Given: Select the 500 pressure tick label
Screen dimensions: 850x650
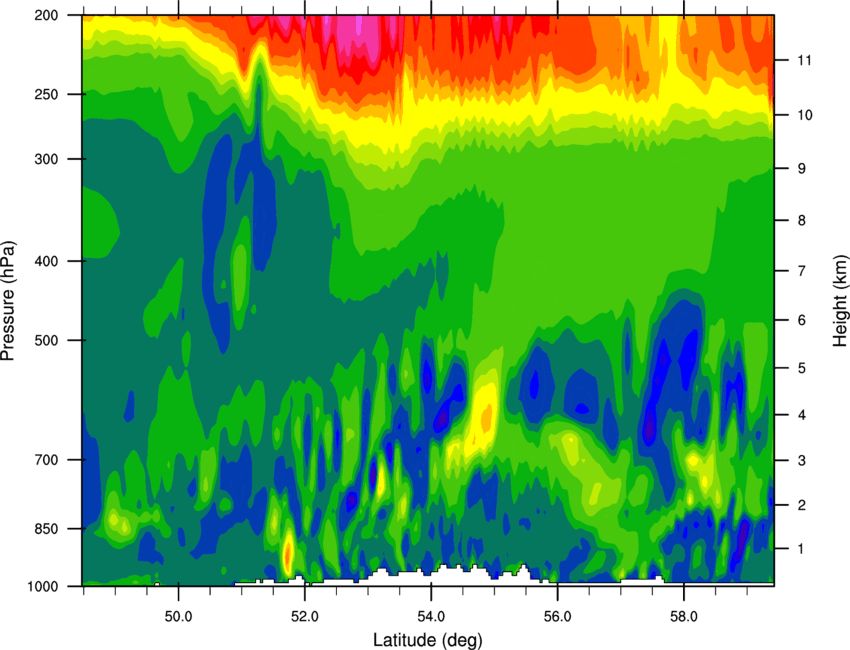Looking at the screenshot, I should [47, 340].
